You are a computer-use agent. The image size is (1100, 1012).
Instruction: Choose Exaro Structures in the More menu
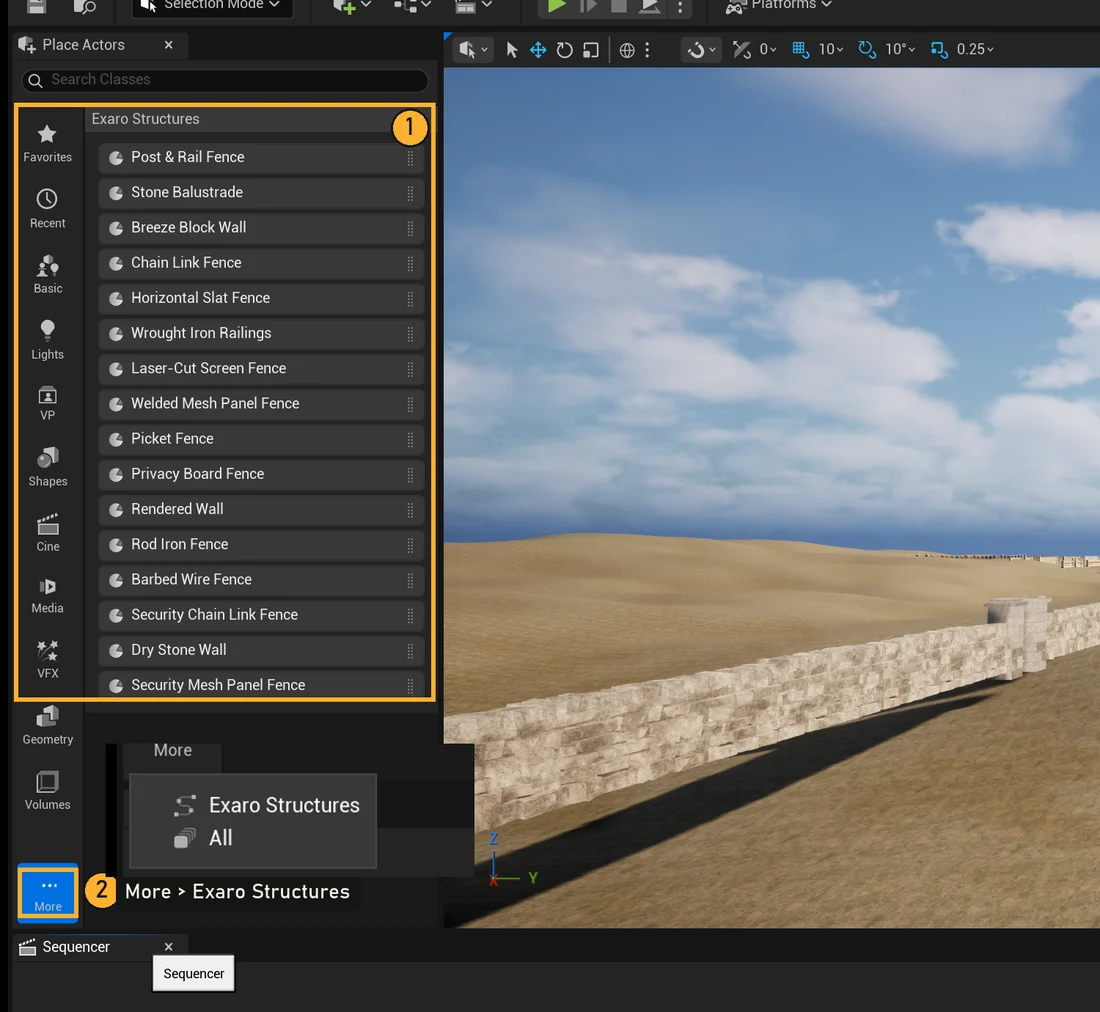(267, 805)
